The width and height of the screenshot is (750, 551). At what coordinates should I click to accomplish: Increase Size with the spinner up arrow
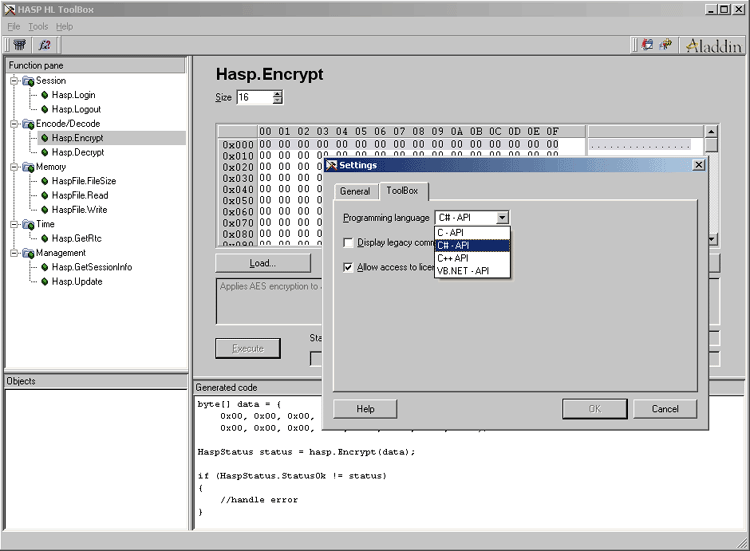tap(277, 94)
